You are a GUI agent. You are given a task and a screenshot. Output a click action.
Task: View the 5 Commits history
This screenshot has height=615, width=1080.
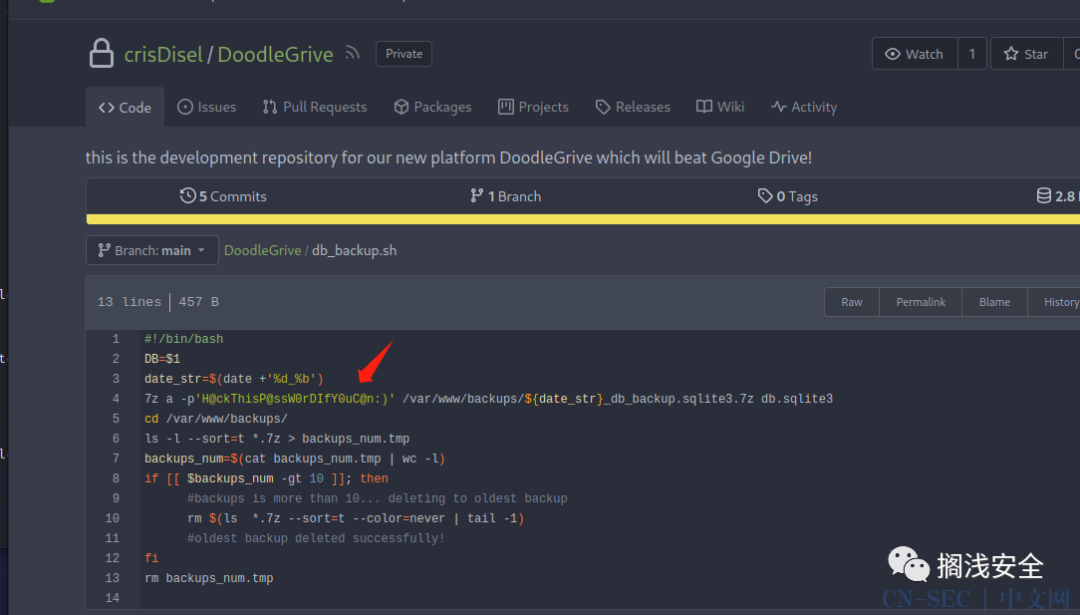tap(223, 196)
